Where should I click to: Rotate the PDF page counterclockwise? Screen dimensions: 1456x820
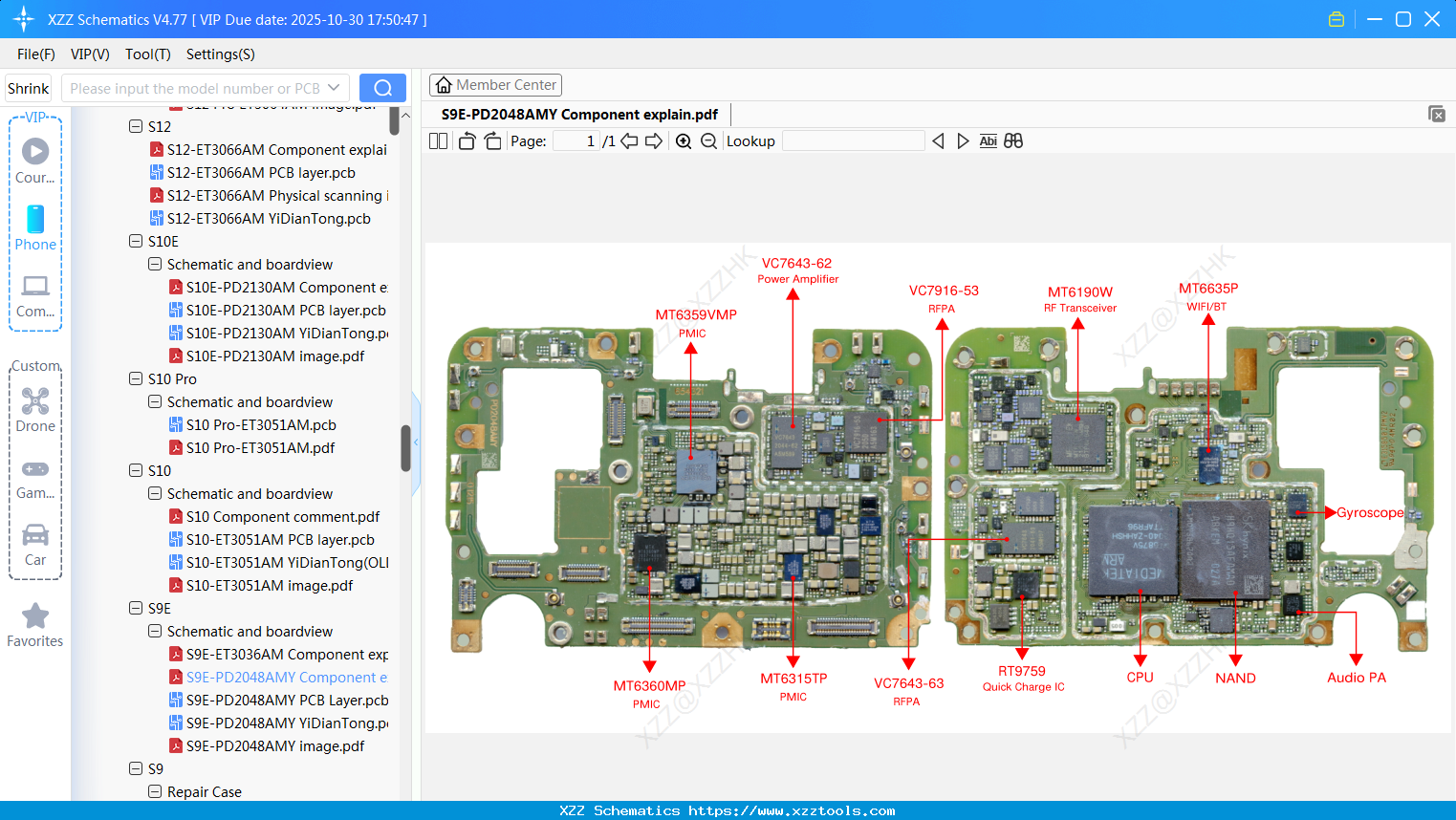tap(466, 140)
